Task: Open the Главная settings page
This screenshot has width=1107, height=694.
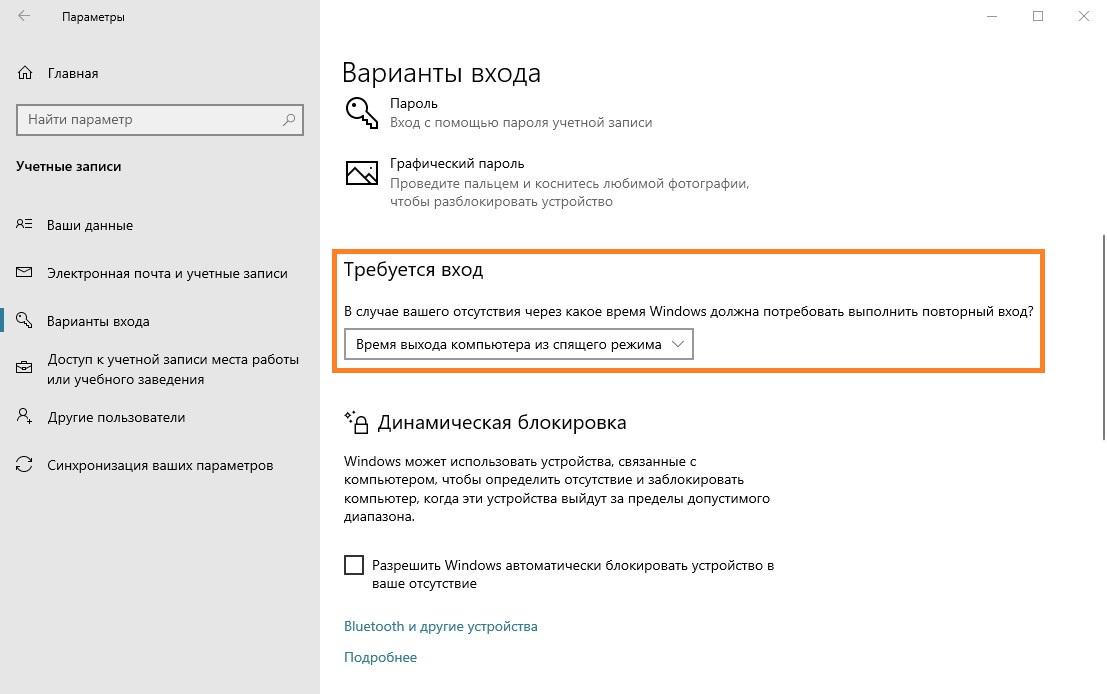Action: coord(73,73)
